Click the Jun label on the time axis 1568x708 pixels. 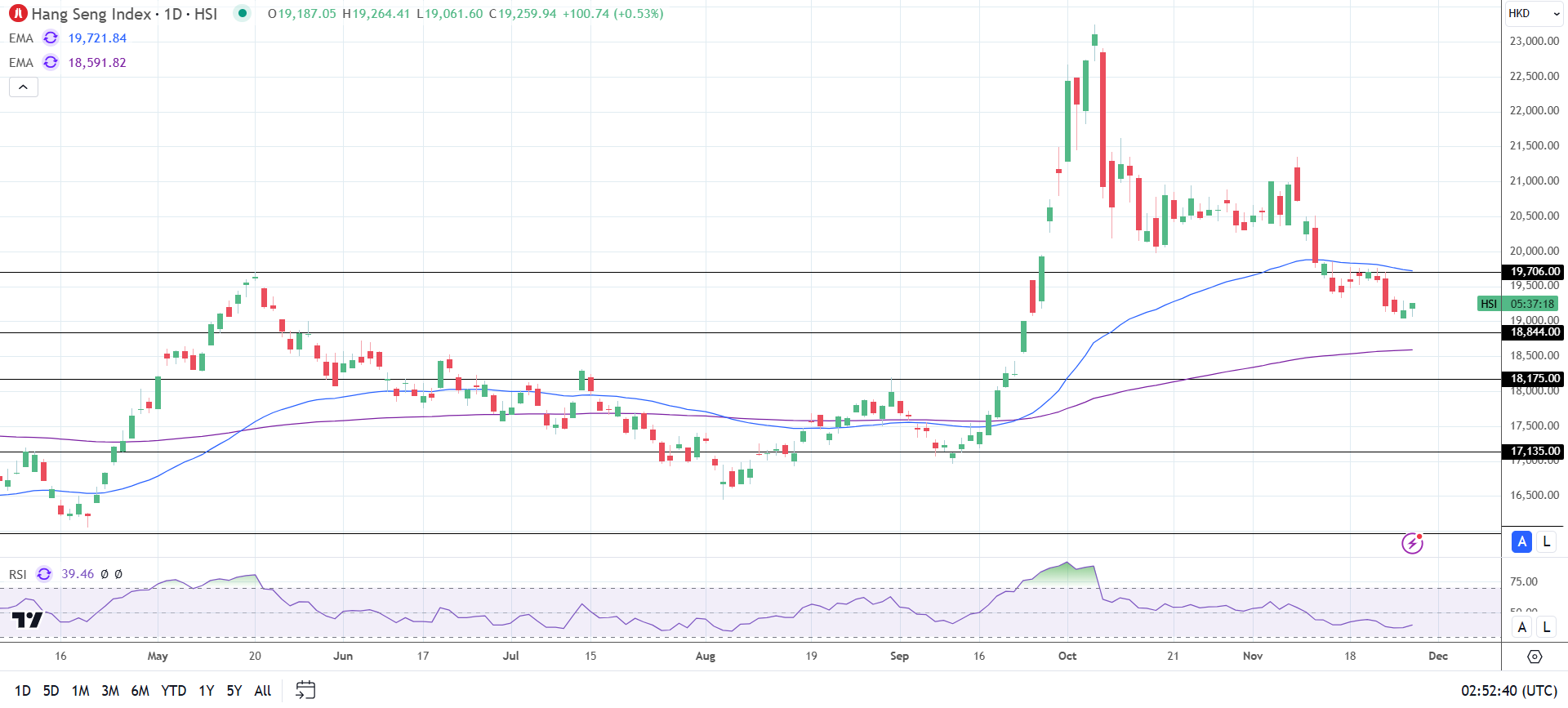point(343,656)
